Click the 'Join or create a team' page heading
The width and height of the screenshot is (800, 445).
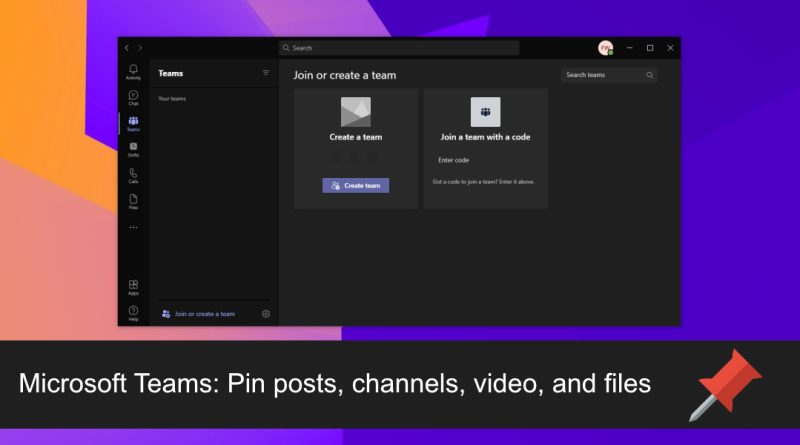click(x=344, y=75)
